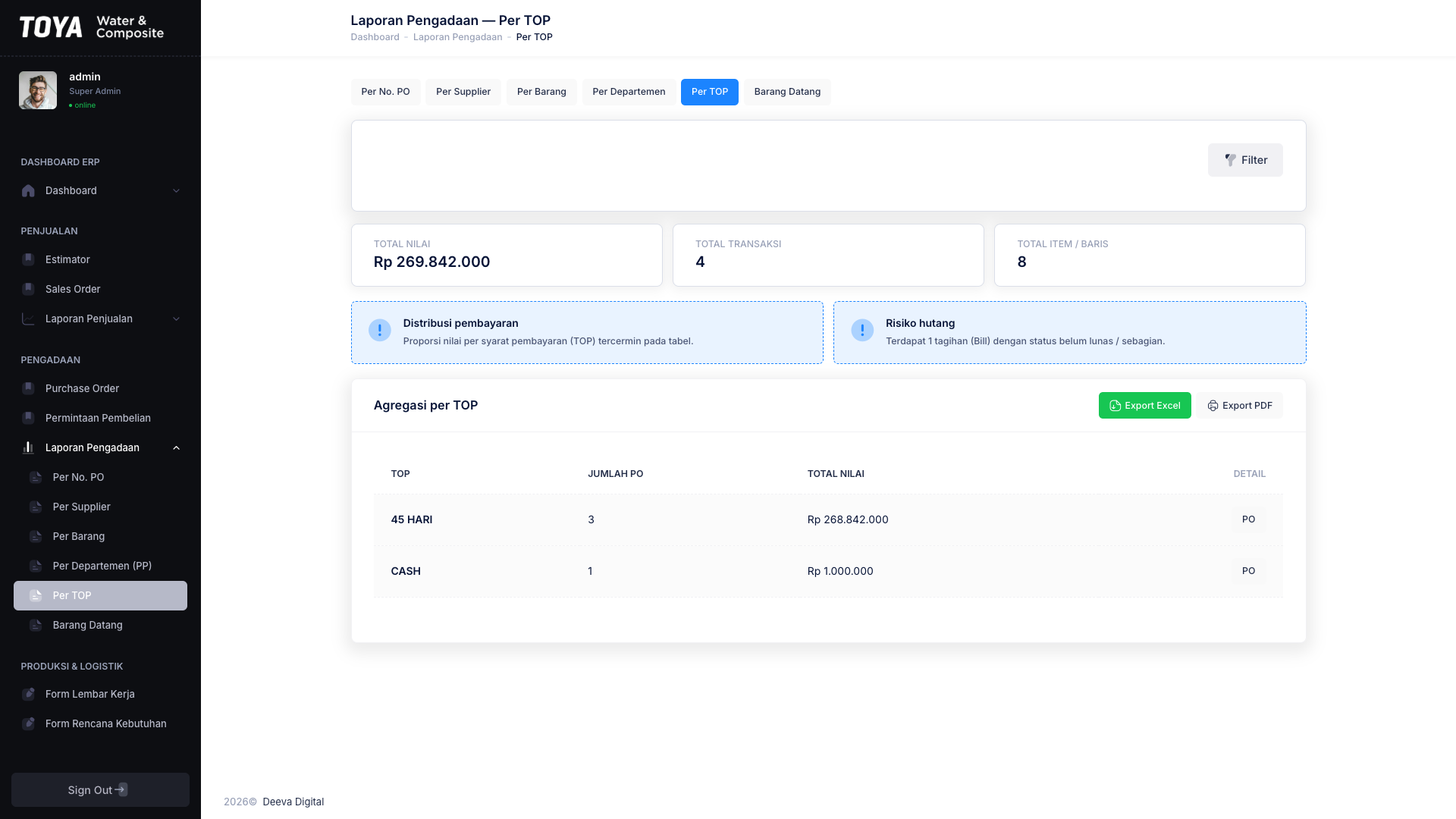Export the table to Excel
The width and height of the screenshot is (1456, 819).
1144,406
